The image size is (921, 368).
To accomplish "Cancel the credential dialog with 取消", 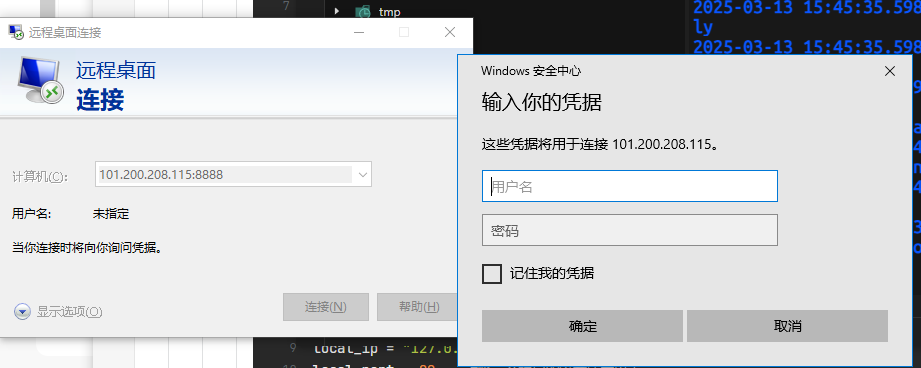I will [787, 326].
